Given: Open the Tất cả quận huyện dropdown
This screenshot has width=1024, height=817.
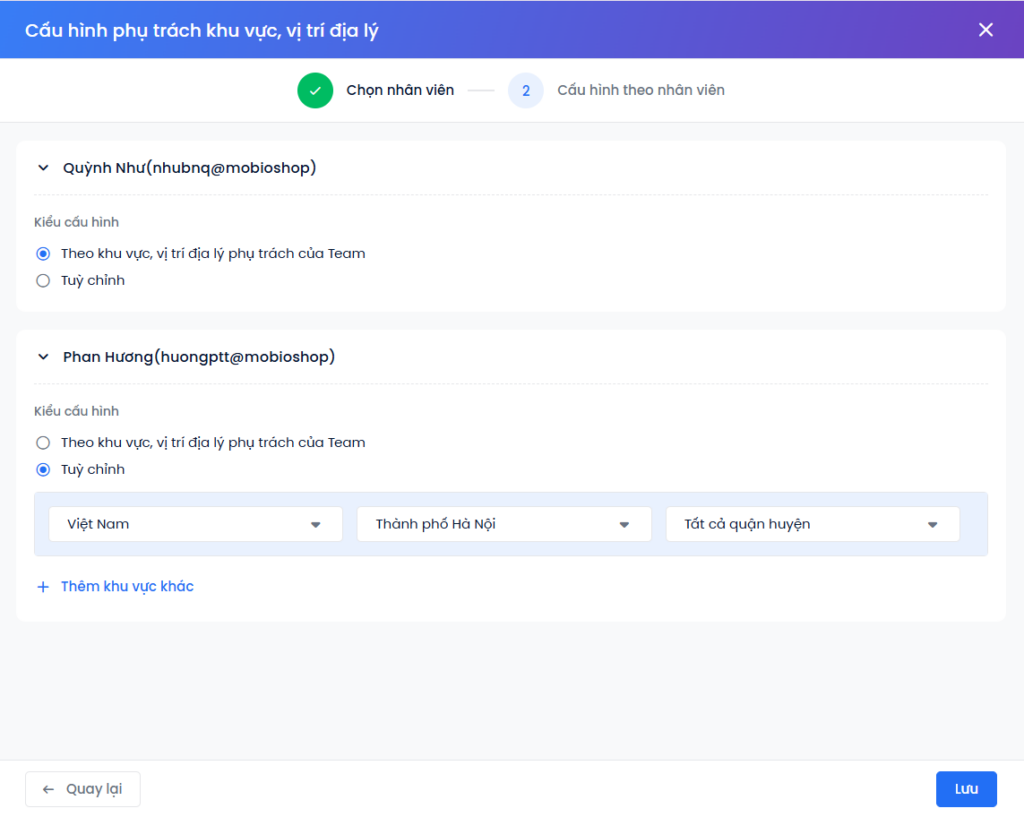Looking at the screenshot, I should [x=812, y=524].
